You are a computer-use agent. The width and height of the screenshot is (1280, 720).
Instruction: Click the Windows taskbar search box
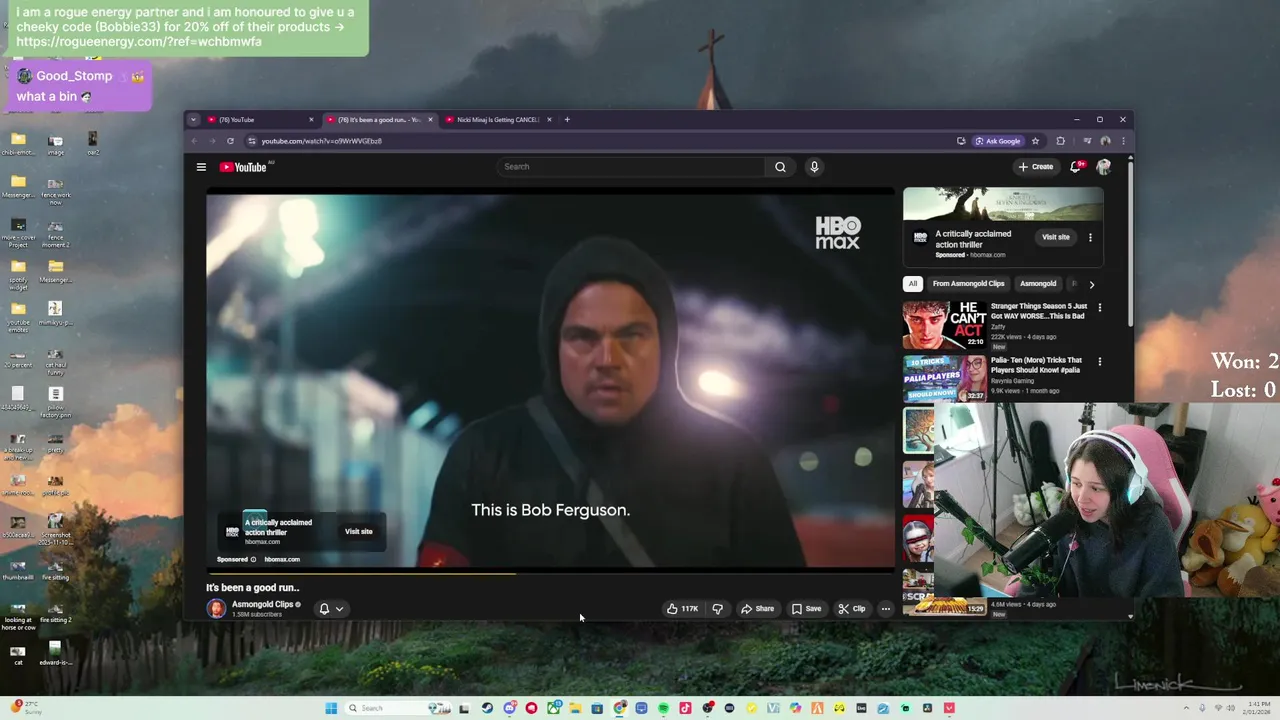click(398, 708)
